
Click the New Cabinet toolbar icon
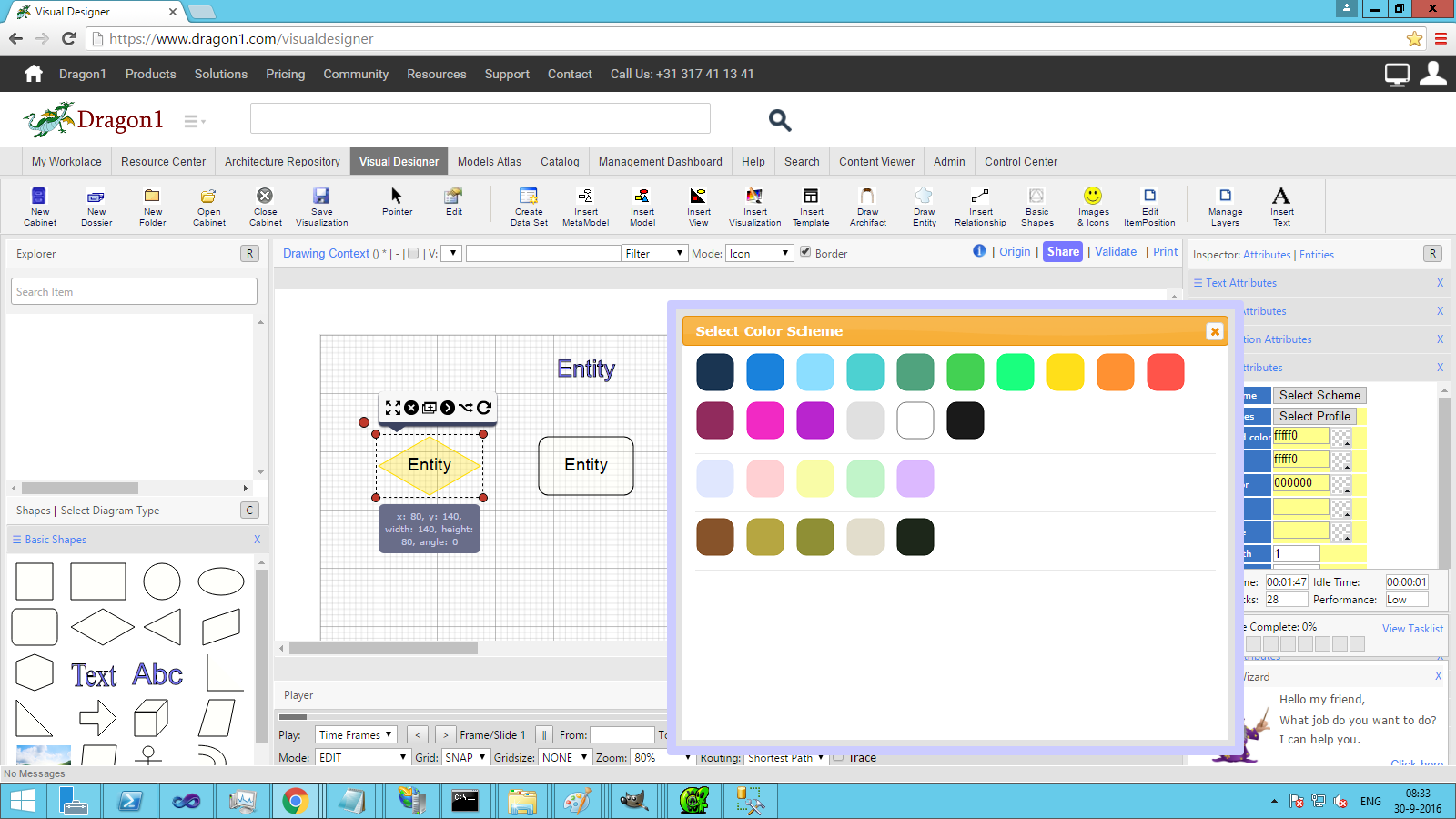(39, 206)
